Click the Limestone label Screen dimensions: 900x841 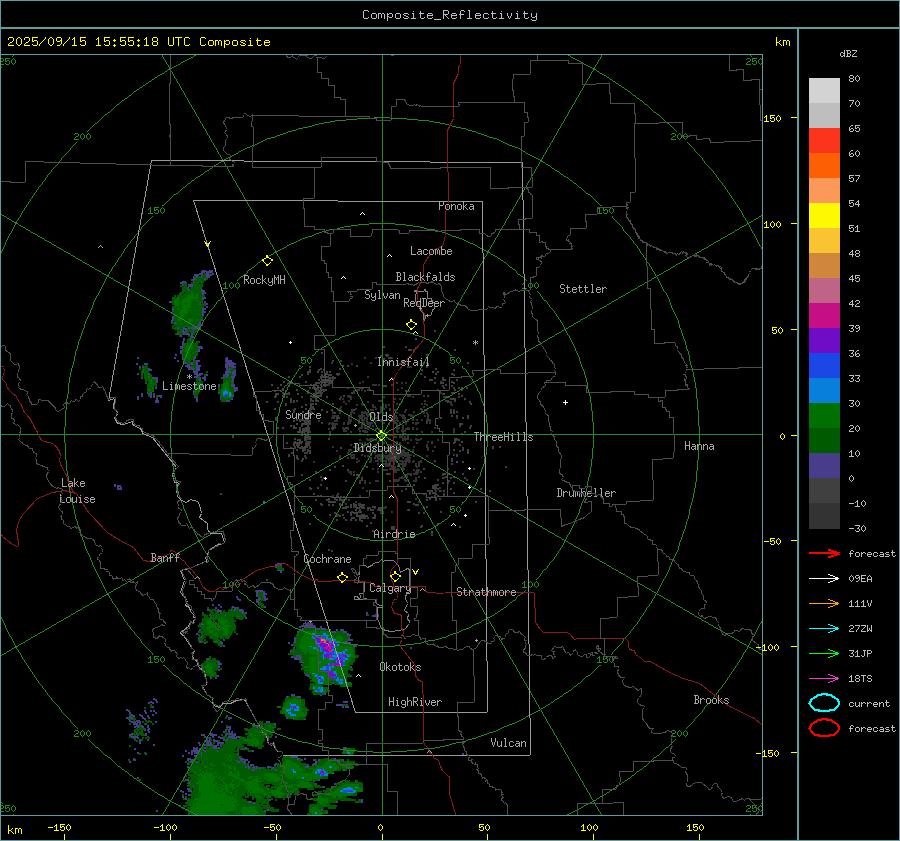coord(189,386)
